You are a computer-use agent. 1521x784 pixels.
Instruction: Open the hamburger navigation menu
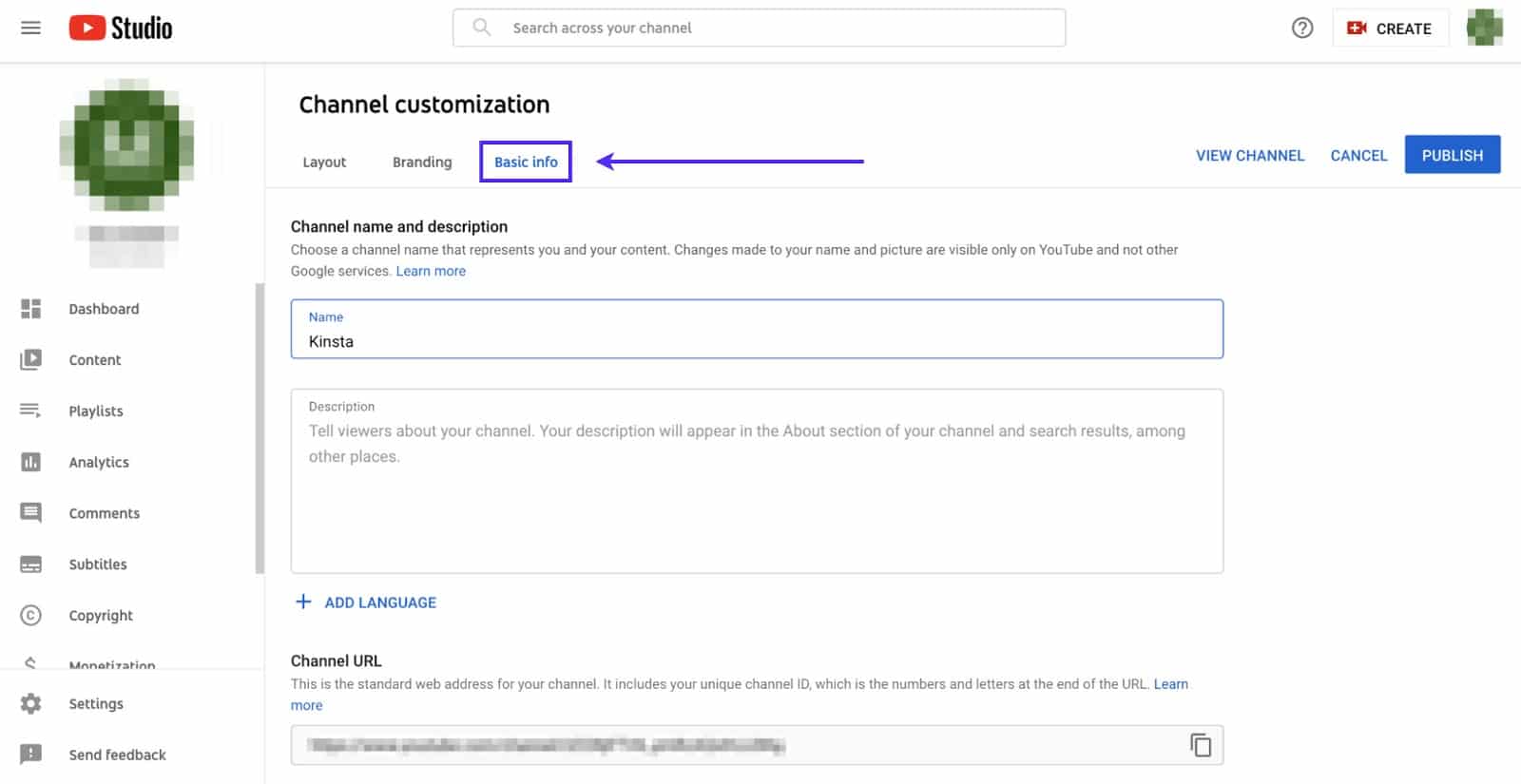click(30, 29)
